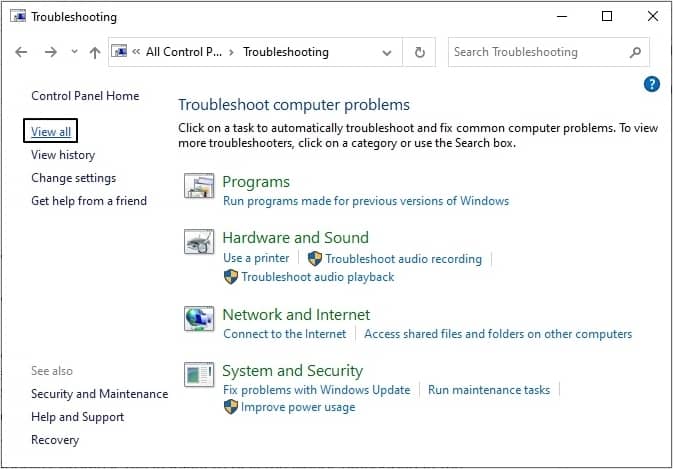Image resolution: width=673 pixels, height=469 pixels.
Task: Click All Control P... breadcrumb
Action: point(184,52)
